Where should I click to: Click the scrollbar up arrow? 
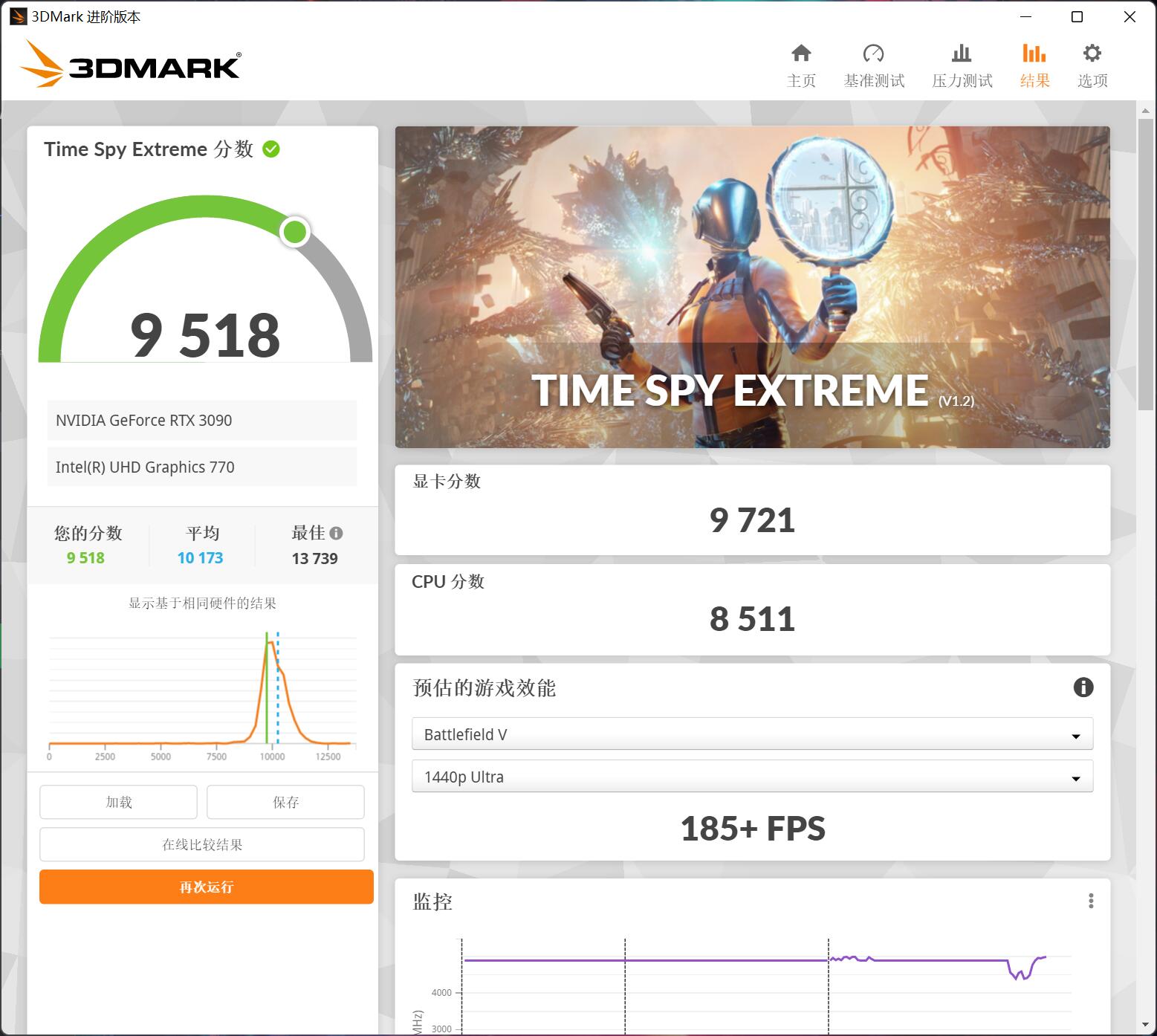1145,111
